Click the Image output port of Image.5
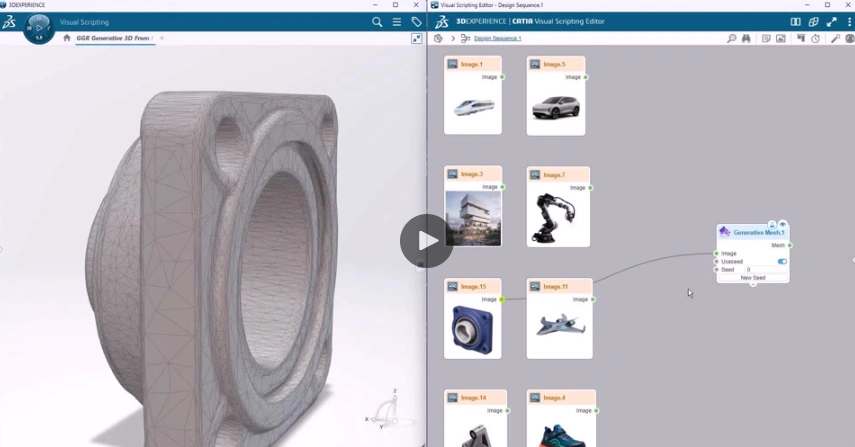The width and height of the screenshot is (855, 447). click(x=586, y=77)
